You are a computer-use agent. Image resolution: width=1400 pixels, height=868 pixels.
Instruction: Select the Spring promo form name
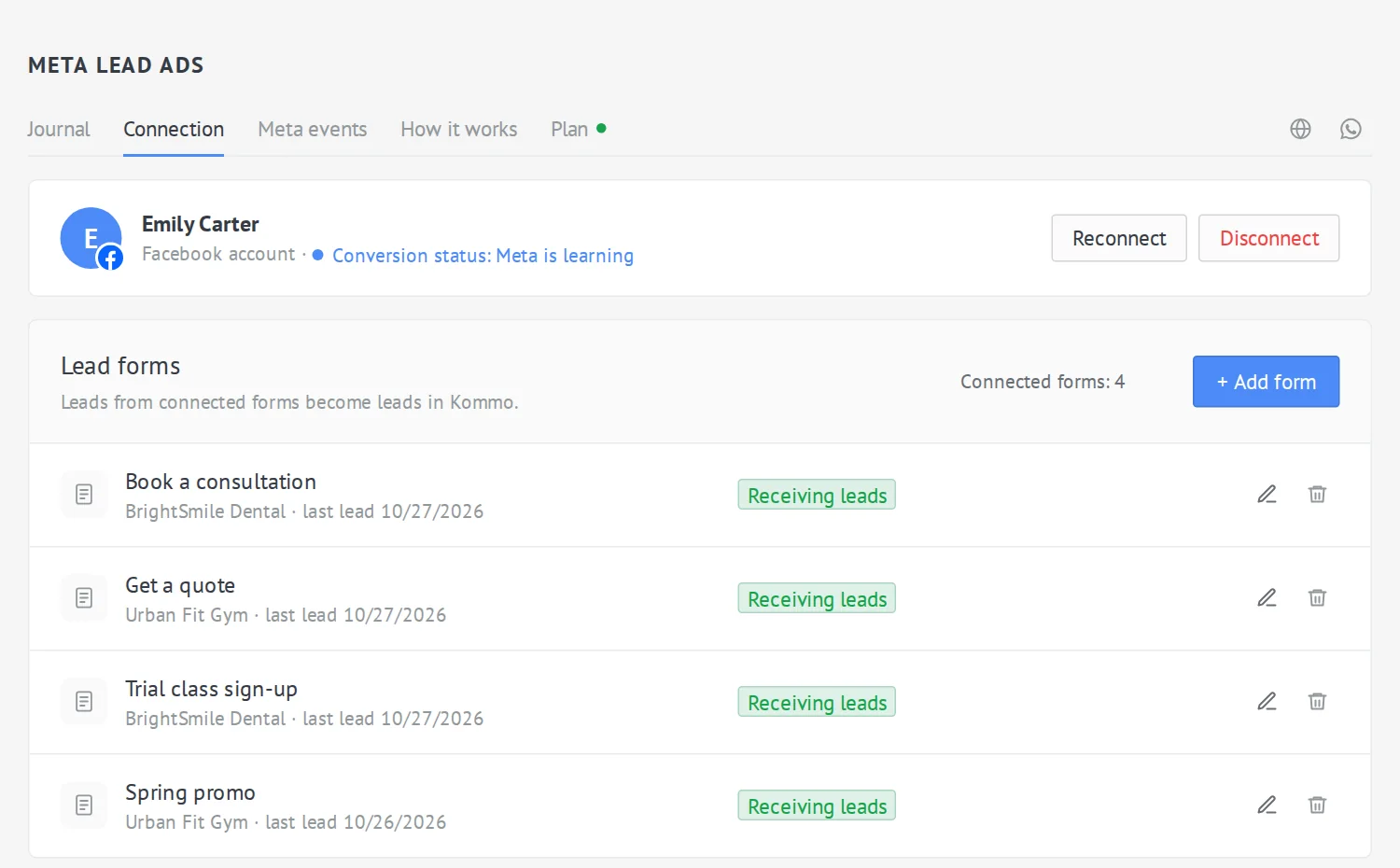(190, 792)
